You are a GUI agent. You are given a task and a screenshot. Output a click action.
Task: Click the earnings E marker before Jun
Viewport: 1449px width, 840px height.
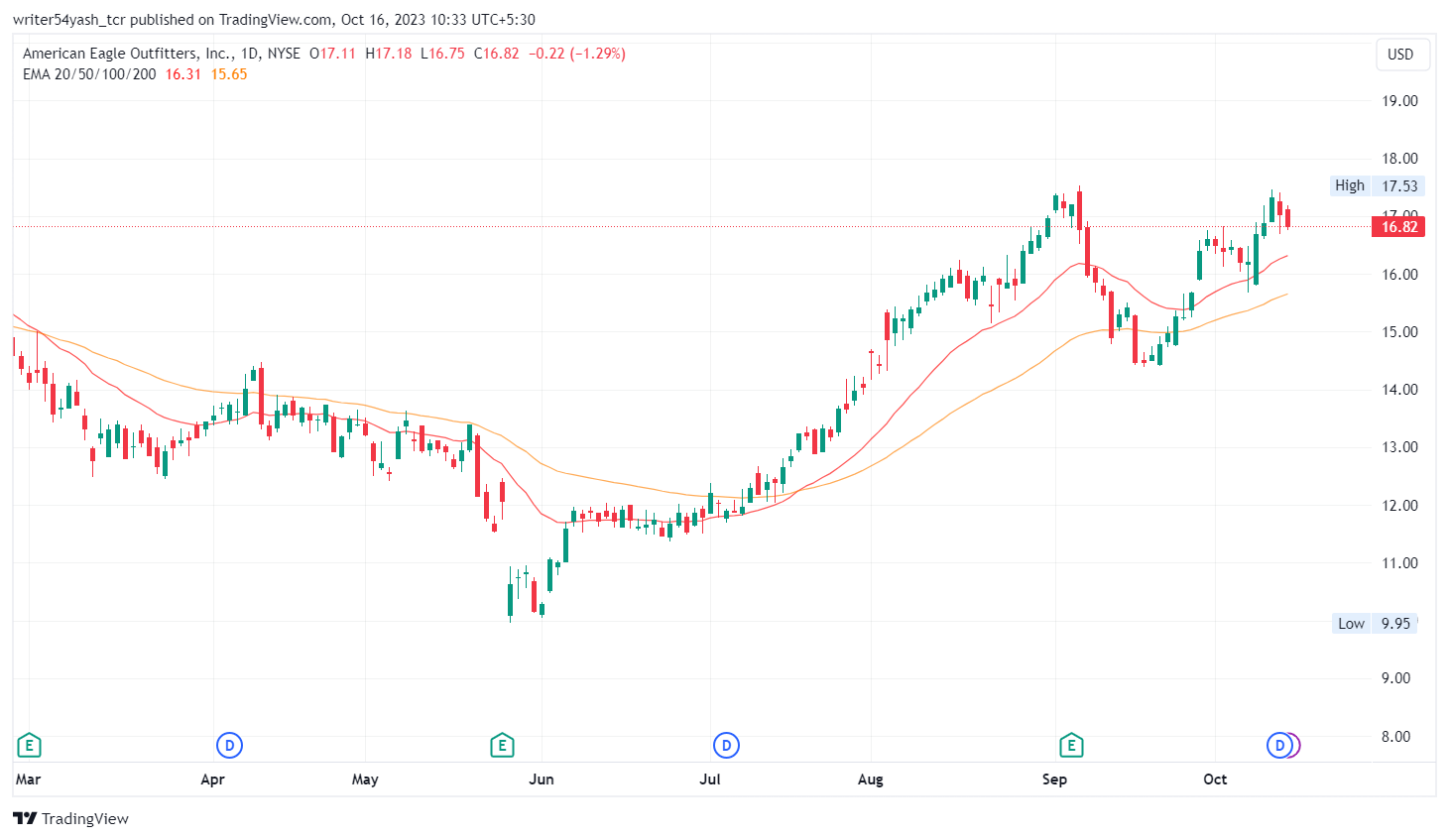tap(502, 745)
